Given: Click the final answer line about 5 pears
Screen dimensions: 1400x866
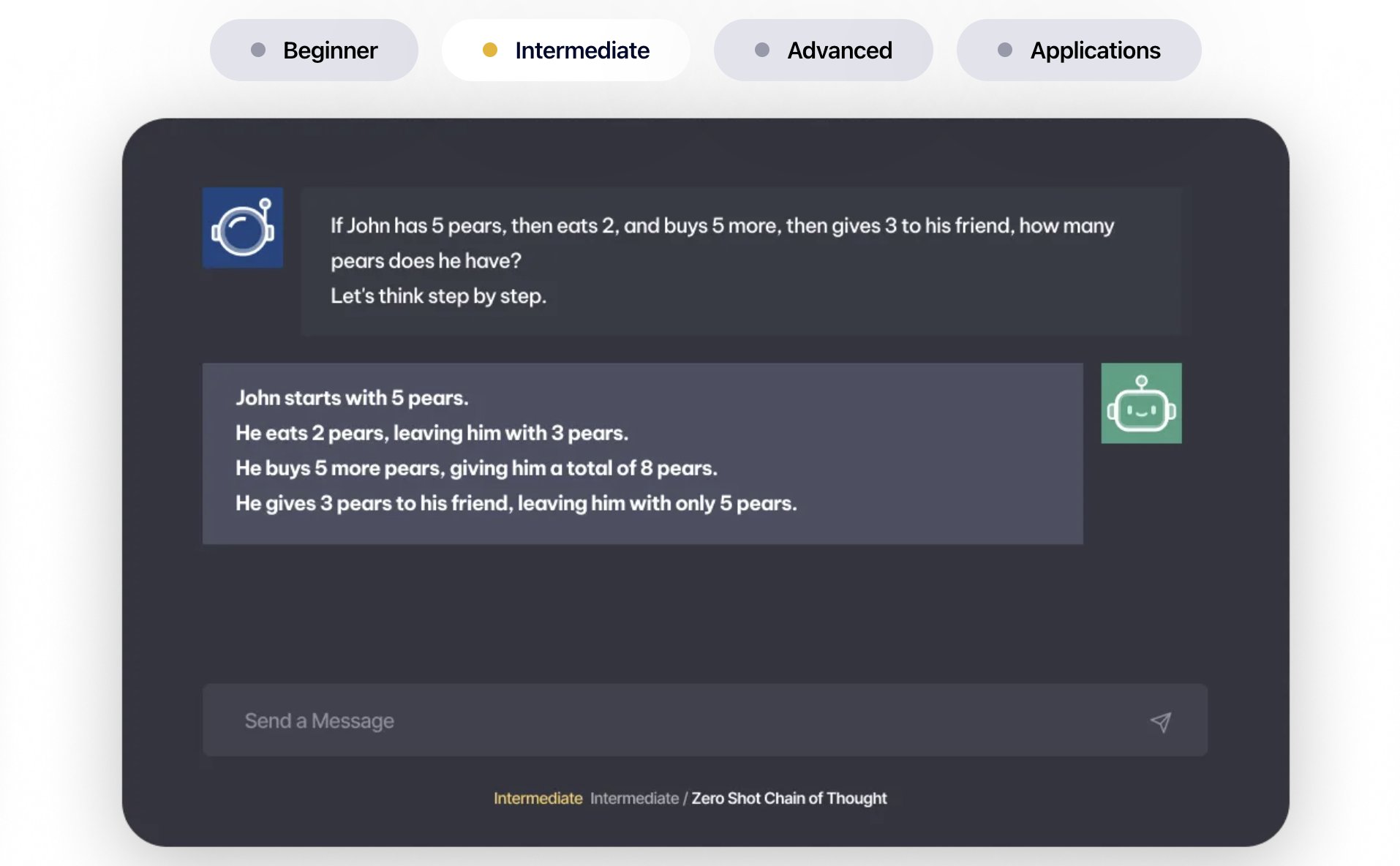Looking at the screenshot, I should tap(516, 503).
